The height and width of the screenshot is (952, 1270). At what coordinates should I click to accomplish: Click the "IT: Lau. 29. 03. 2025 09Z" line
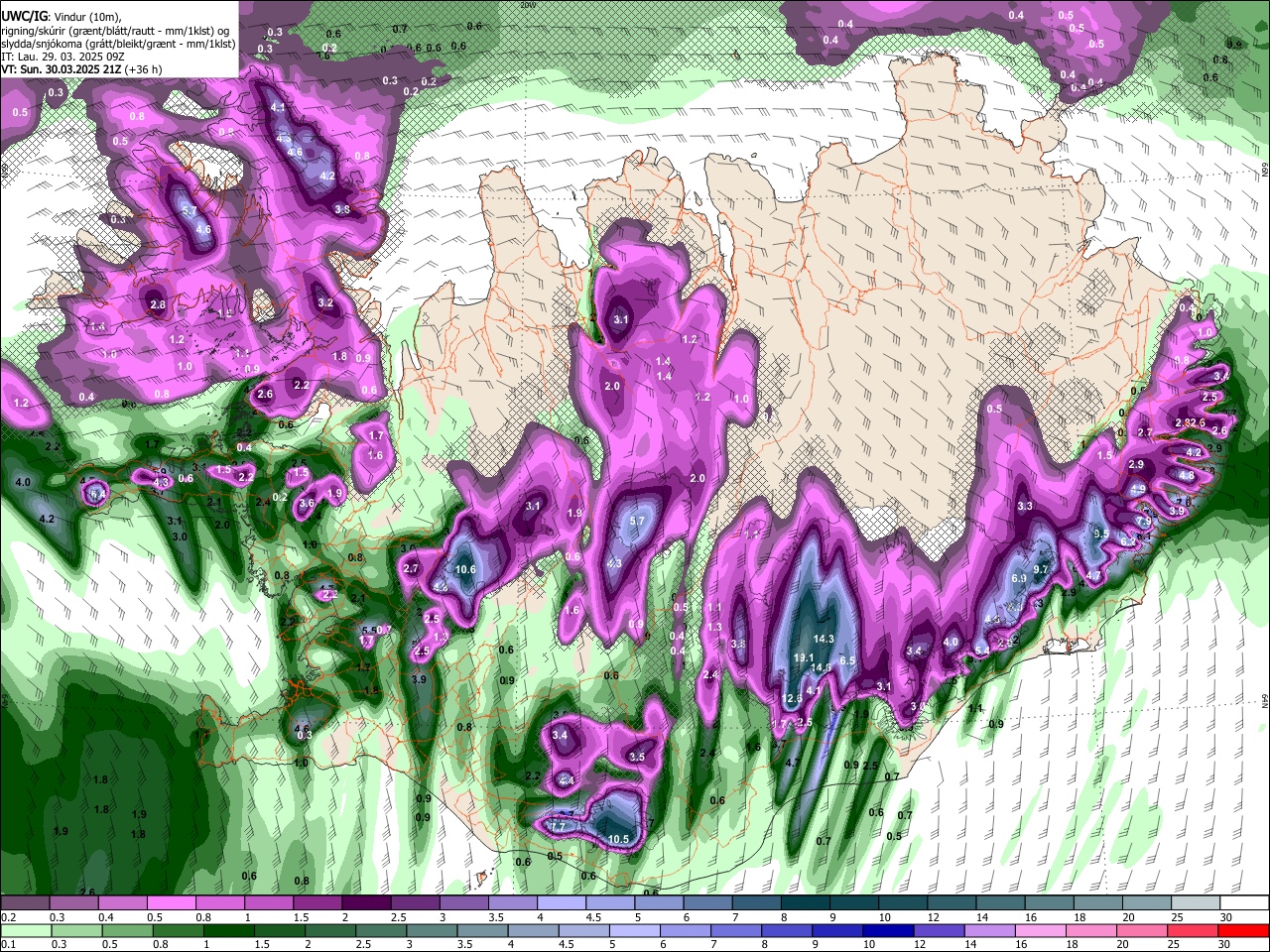click(63, 57)
